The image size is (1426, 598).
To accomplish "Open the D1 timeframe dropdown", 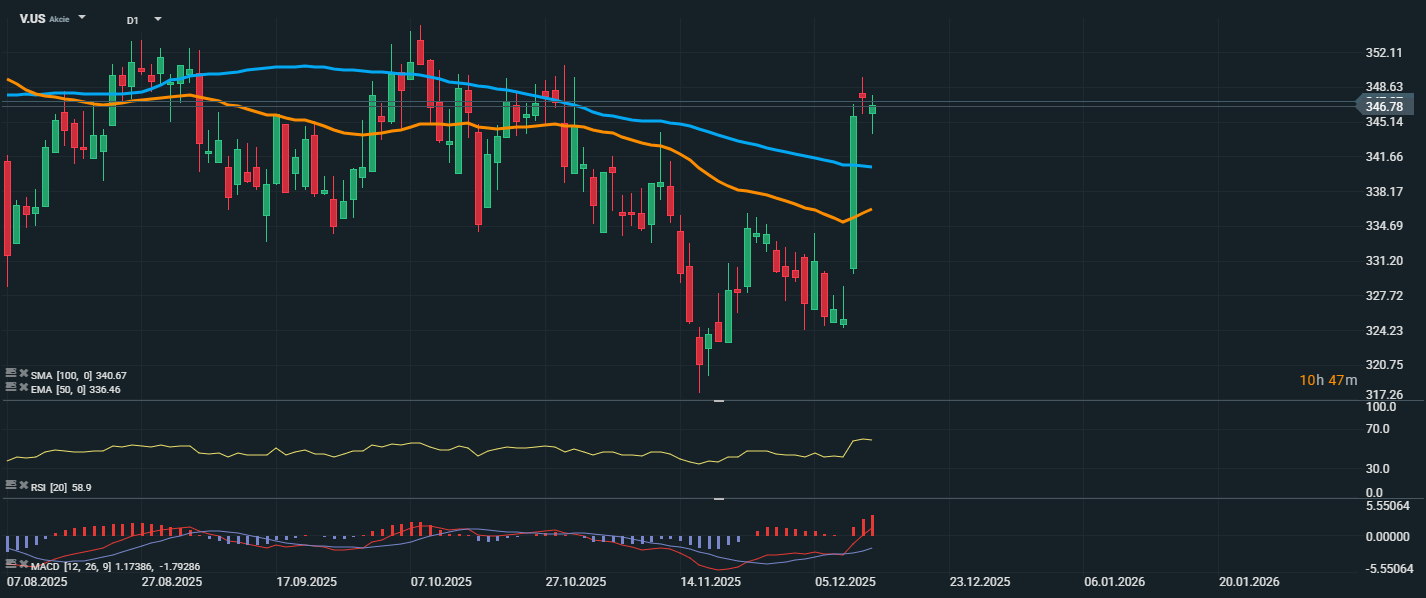I will coord(157,19).
